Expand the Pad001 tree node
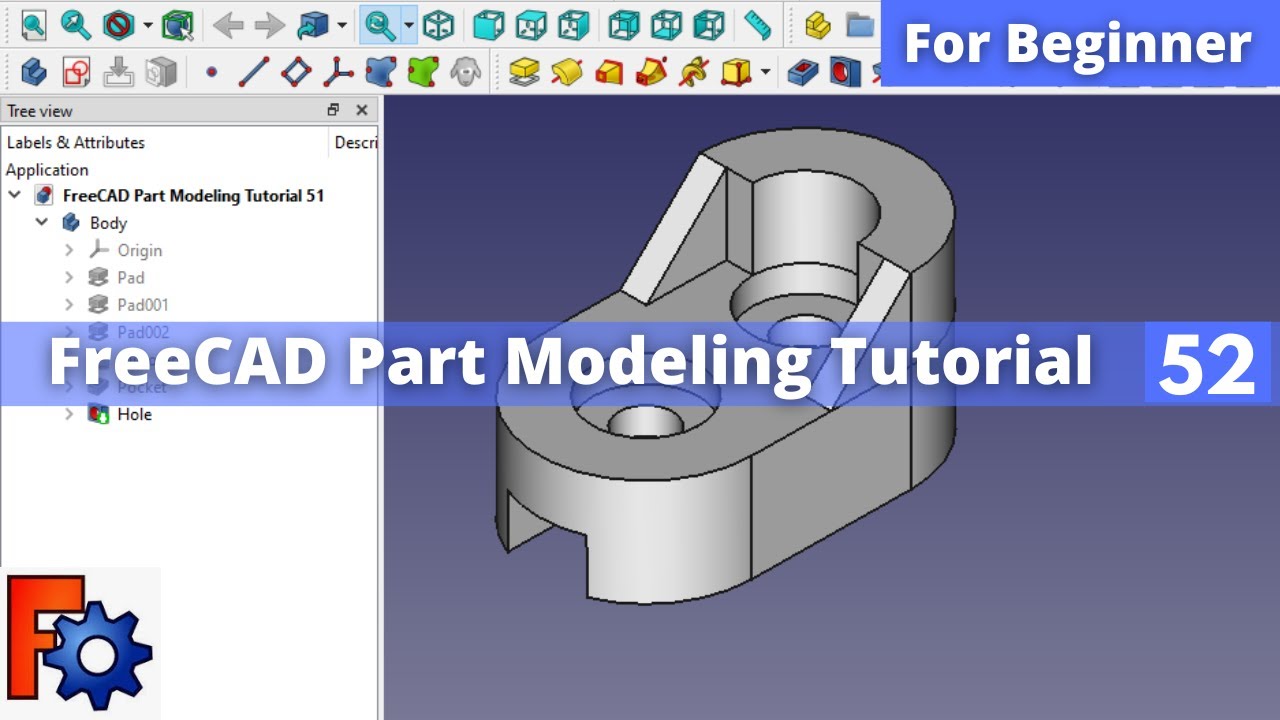1280x720 pixels. pos(69,304)
